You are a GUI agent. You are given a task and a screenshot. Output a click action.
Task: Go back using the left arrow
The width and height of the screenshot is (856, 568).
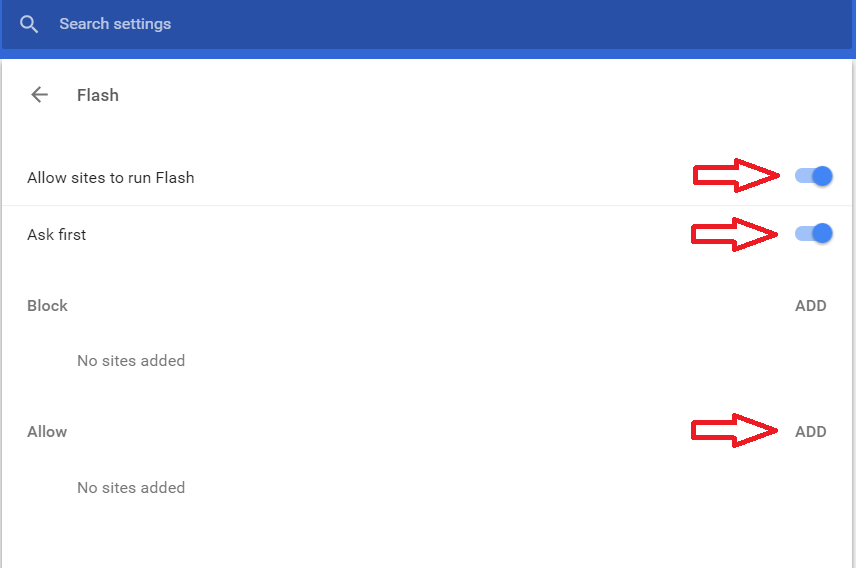39,95
